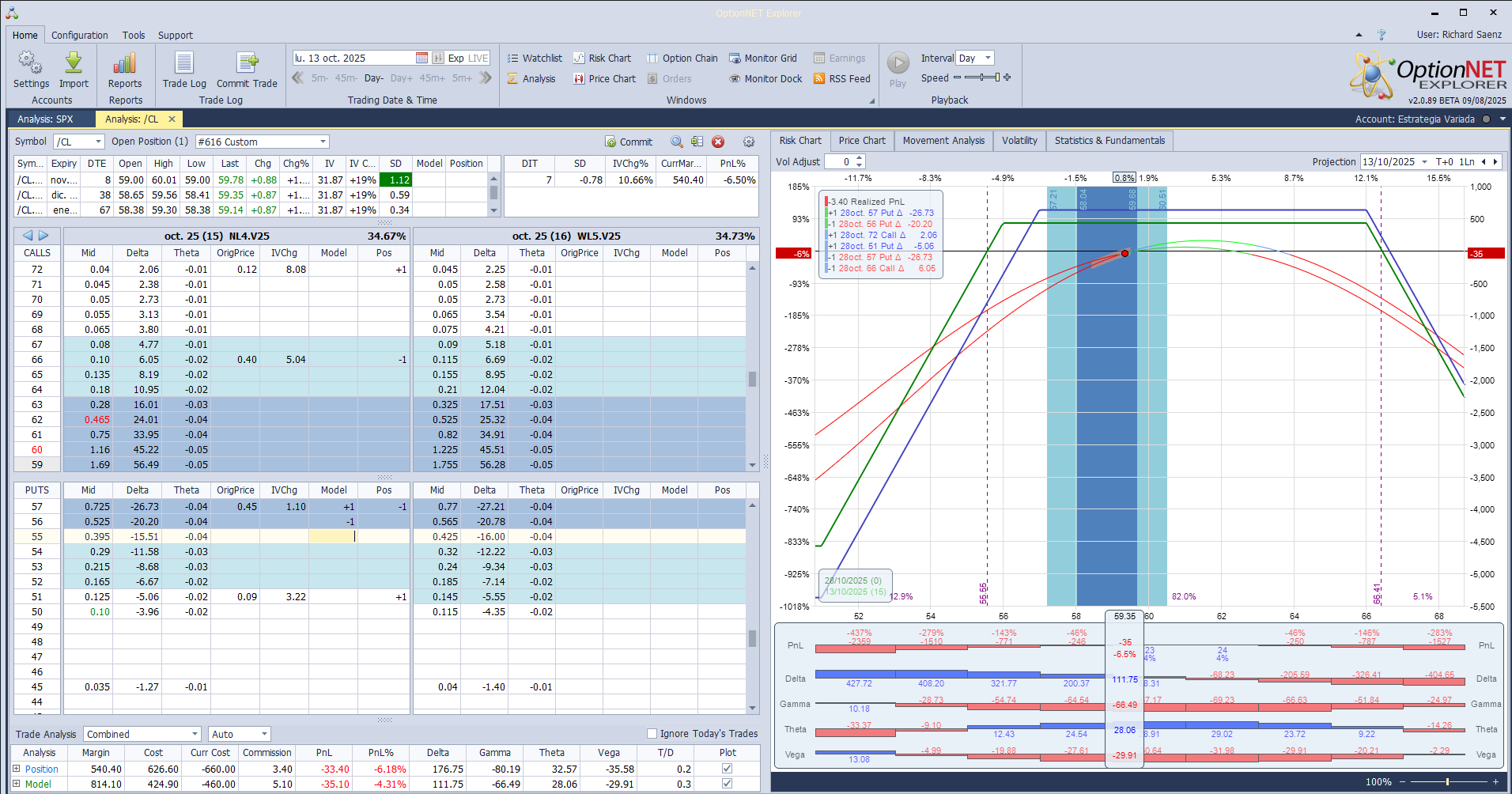Switch to the Analysis: SPX tab

click(45, 119)
